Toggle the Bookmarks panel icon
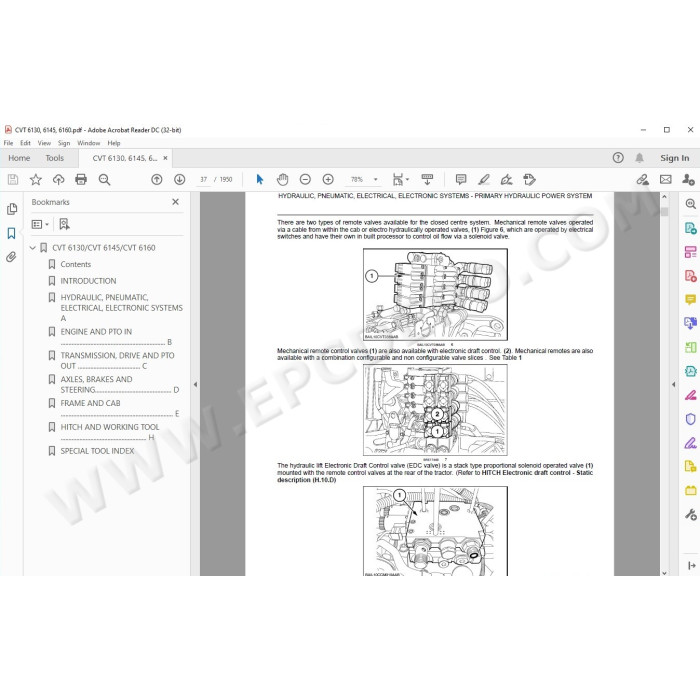 pos(12,233)
